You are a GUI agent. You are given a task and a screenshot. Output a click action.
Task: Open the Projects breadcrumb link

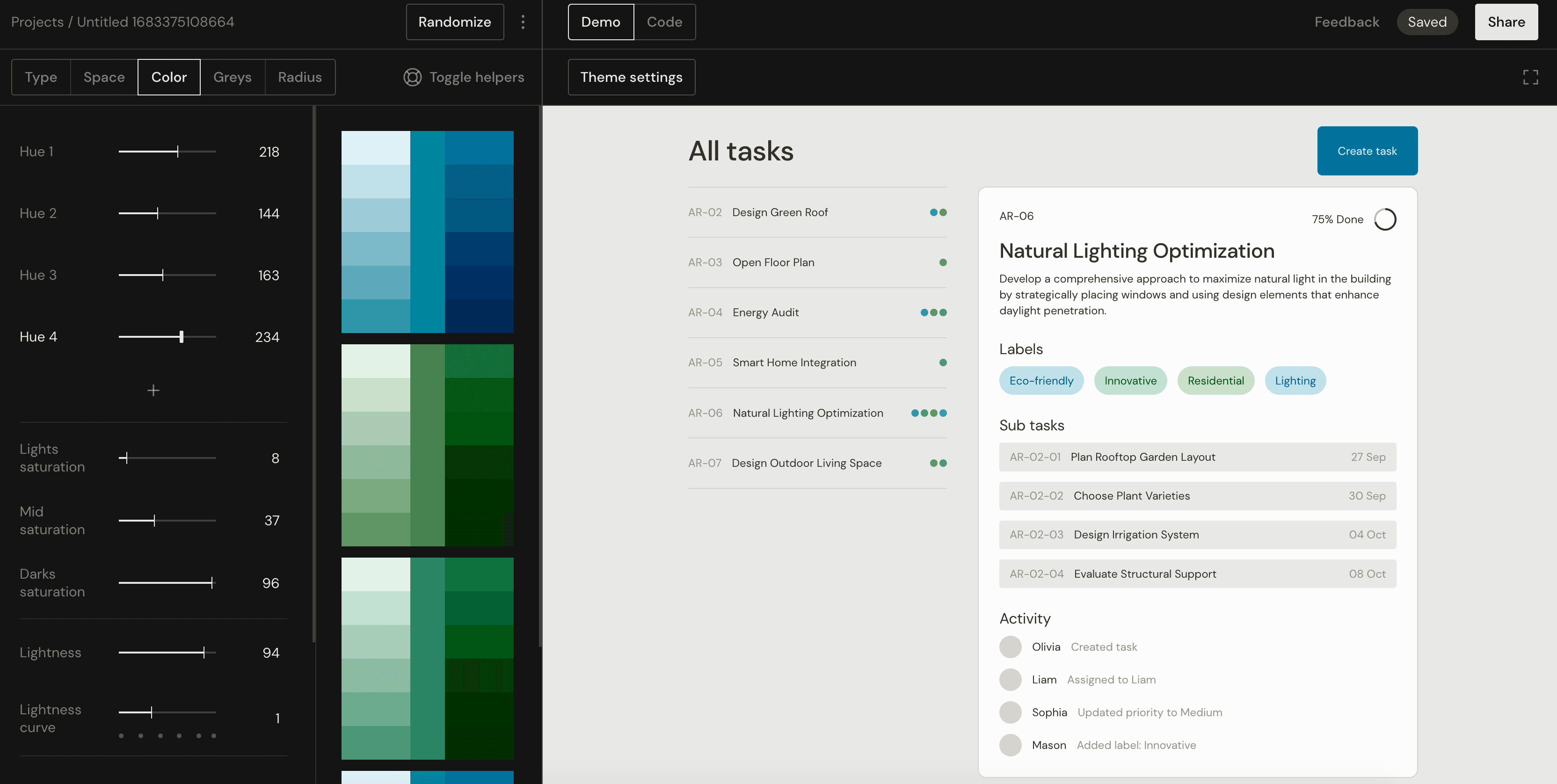pyautogui.click(x=37, y=22)
